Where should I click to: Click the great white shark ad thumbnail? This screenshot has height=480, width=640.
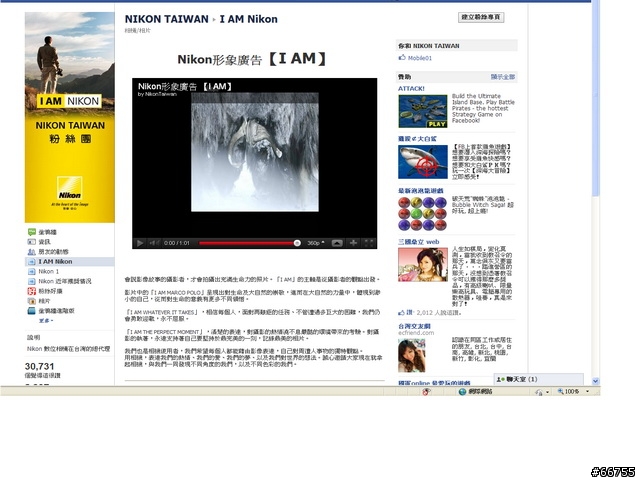tap(423, 162)
